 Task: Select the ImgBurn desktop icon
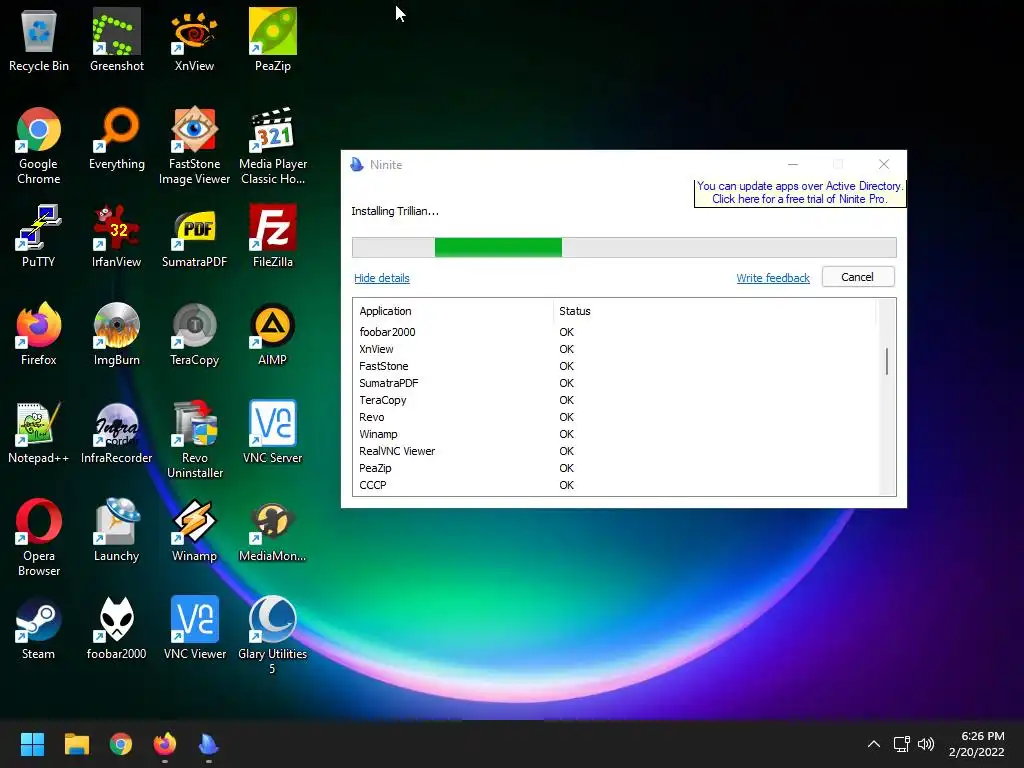coord(116,334)
